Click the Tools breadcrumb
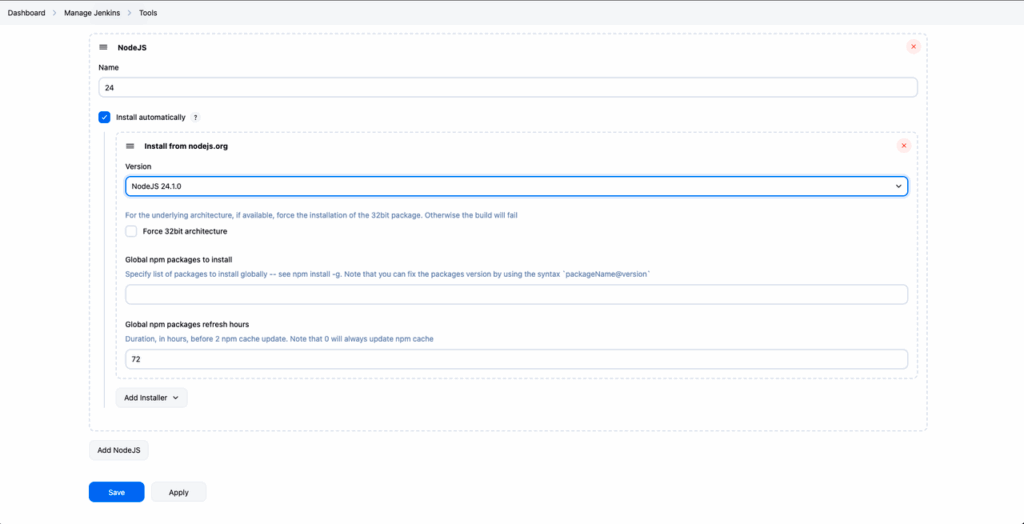 coord(148,13)
